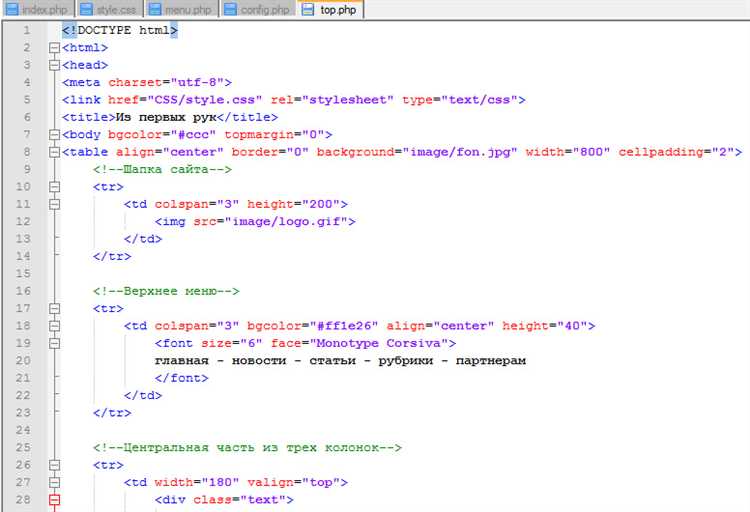Screen dimensions: 750x512
Task: Fold the first tr block on line 10
Action: pos(54,187)
